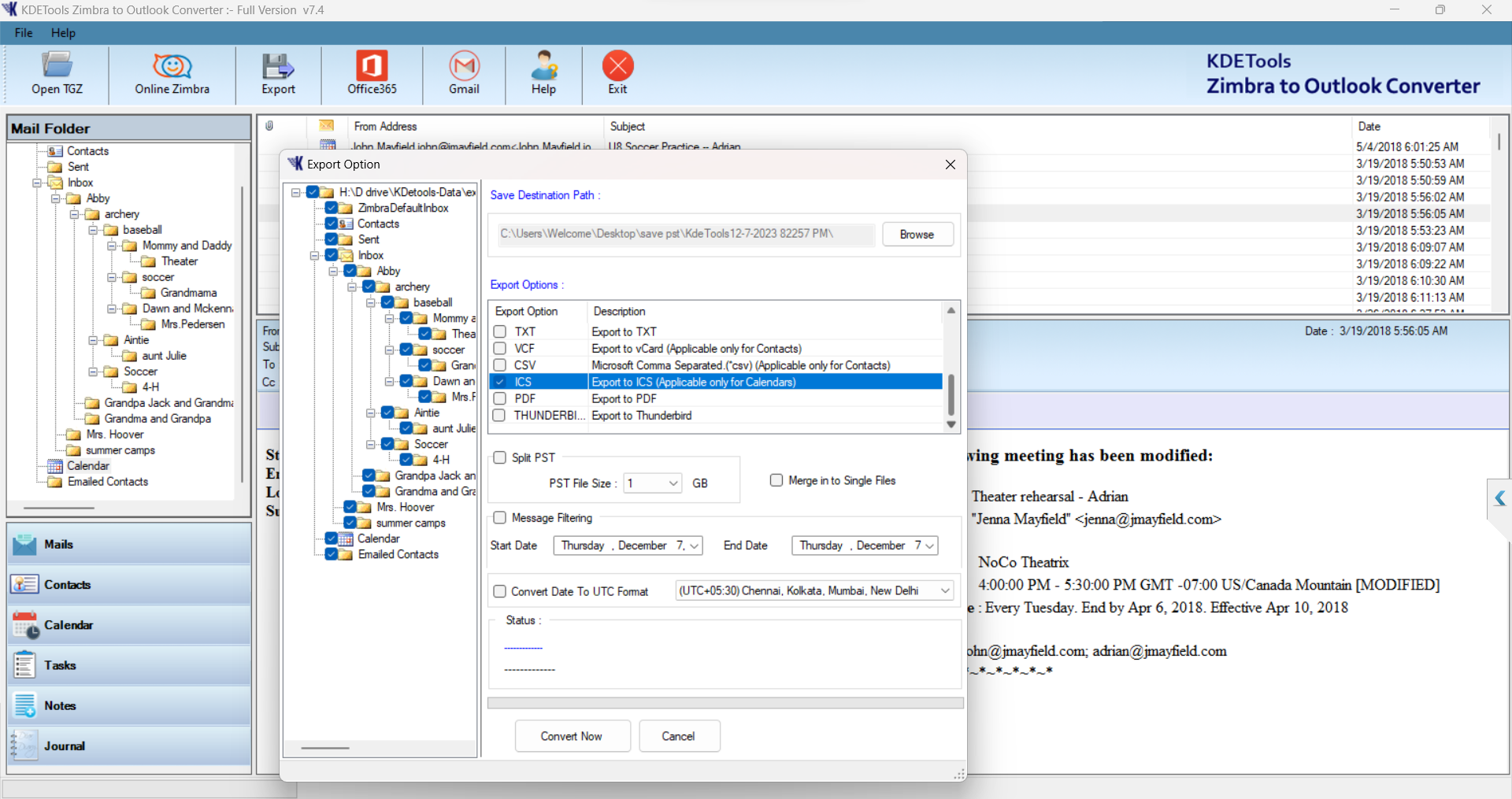Viewport: 1512px width, 799px height.
Task: Enable the TXT export option checkbox
Action: (x=499, y=331)
